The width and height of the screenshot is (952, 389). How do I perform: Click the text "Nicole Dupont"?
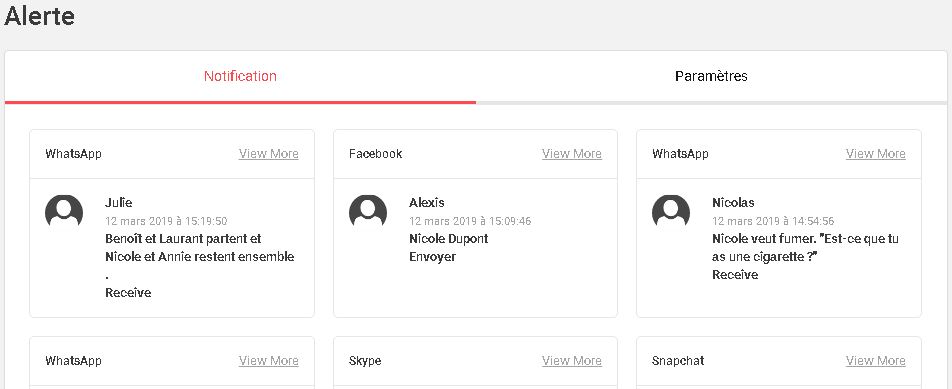point(449,238)
